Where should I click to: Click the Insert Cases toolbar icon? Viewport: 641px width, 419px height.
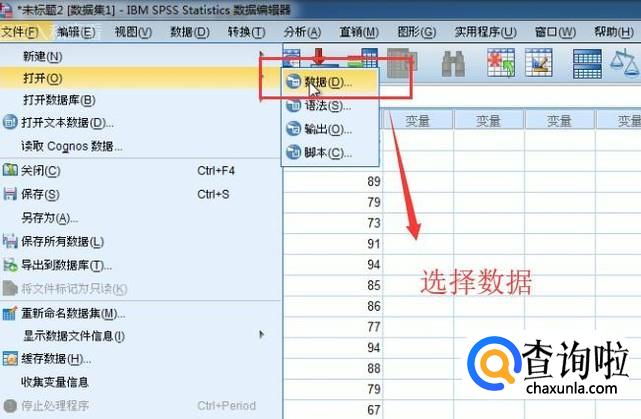[501, 63]
